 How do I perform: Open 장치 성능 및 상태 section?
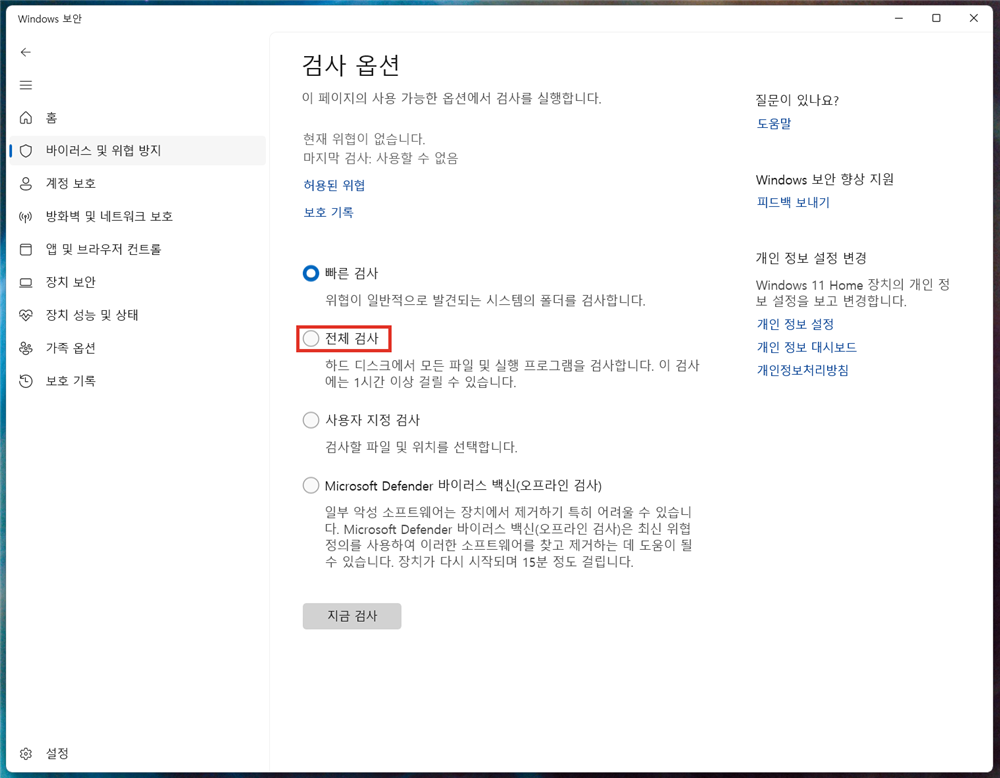138,315
